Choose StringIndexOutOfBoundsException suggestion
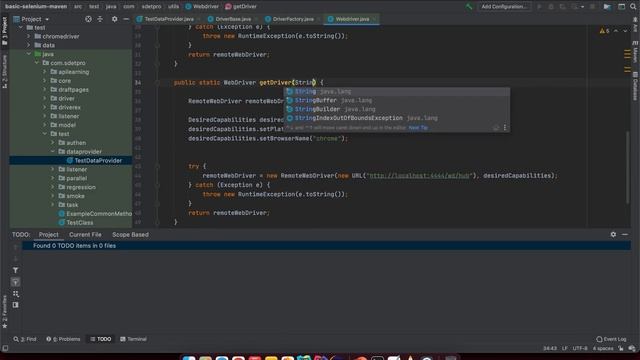 397,118
